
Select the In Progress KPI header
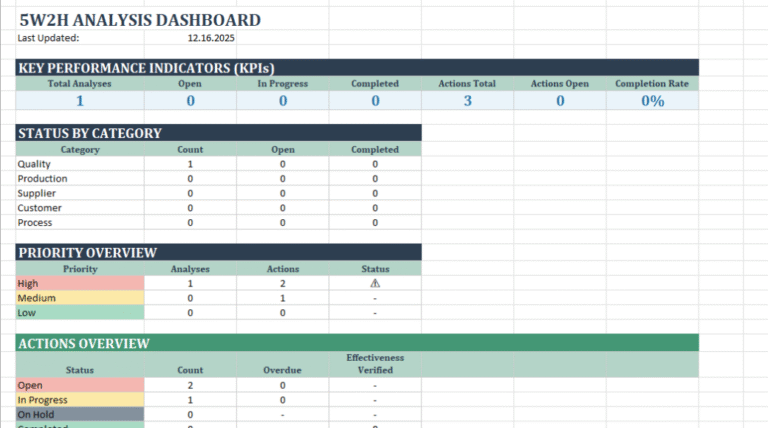pos(283,84)
